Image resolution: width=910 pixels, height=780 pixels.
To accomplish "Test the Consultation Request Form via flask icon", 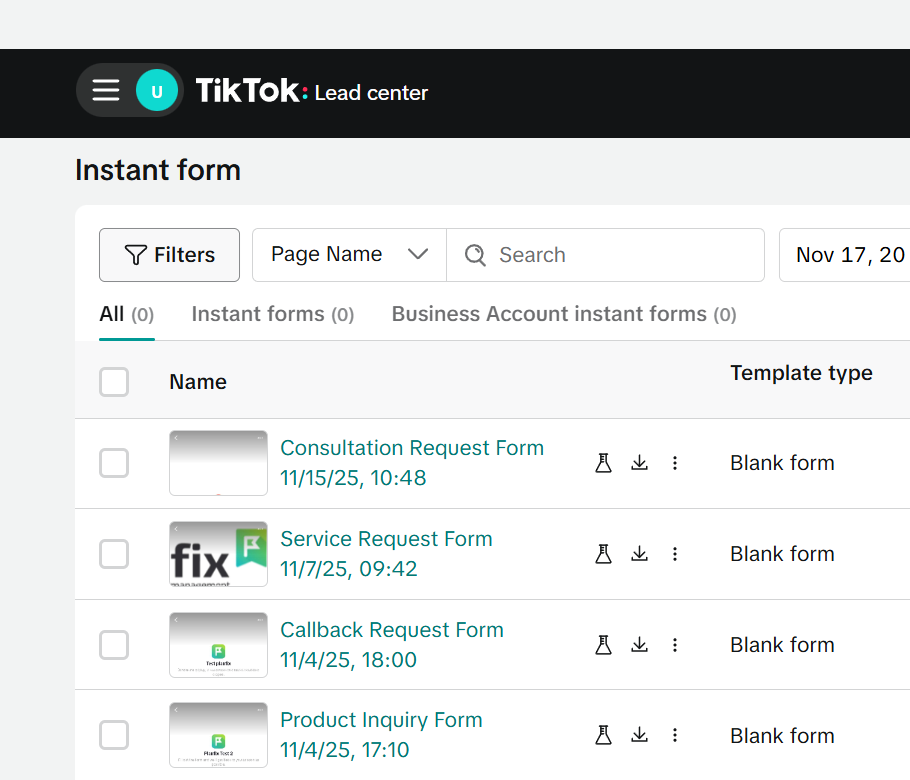I will click(x=603, y=463).
